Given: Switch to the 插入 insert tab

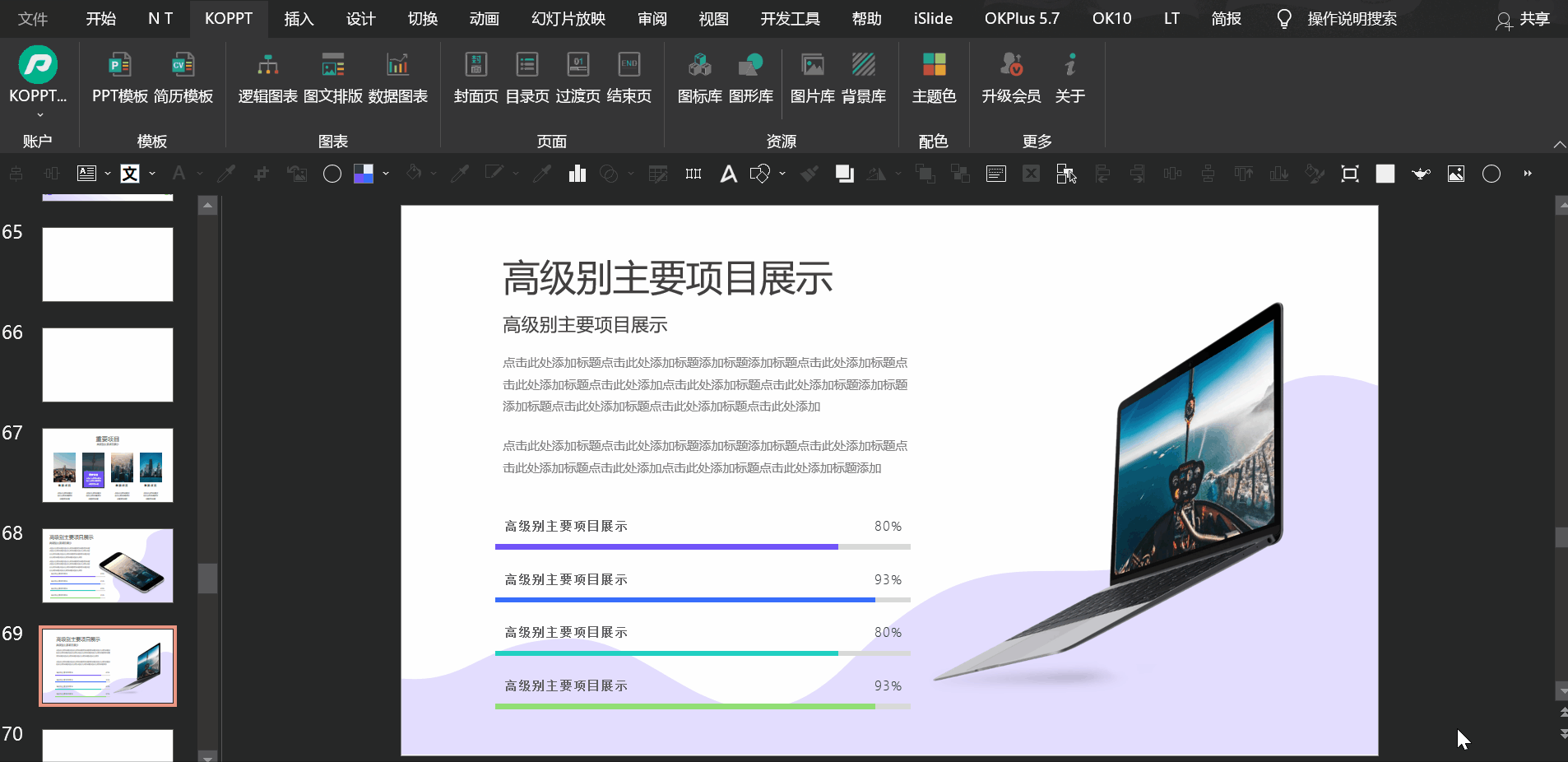Looking at the screenshot, I should tap(299, 18).
